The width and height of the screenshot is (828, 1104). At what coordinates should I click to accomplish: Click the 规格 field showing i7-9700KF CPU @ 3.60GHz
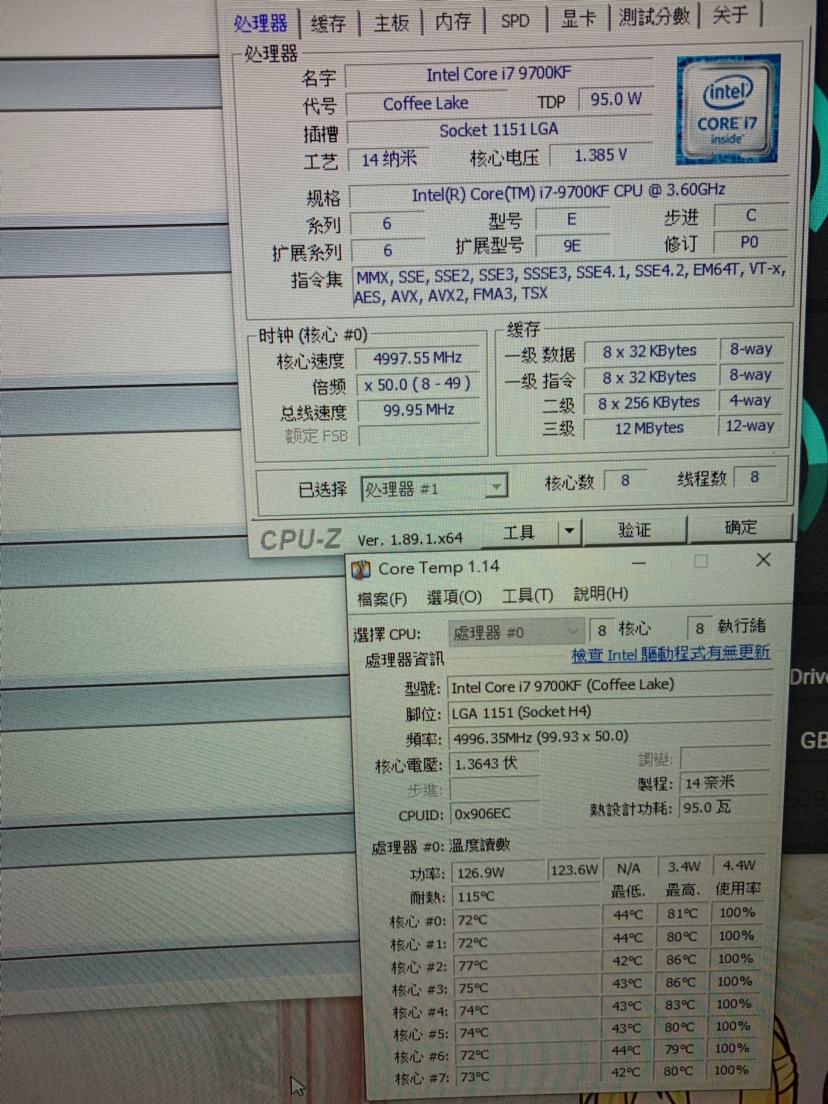[x=568, y=192]
